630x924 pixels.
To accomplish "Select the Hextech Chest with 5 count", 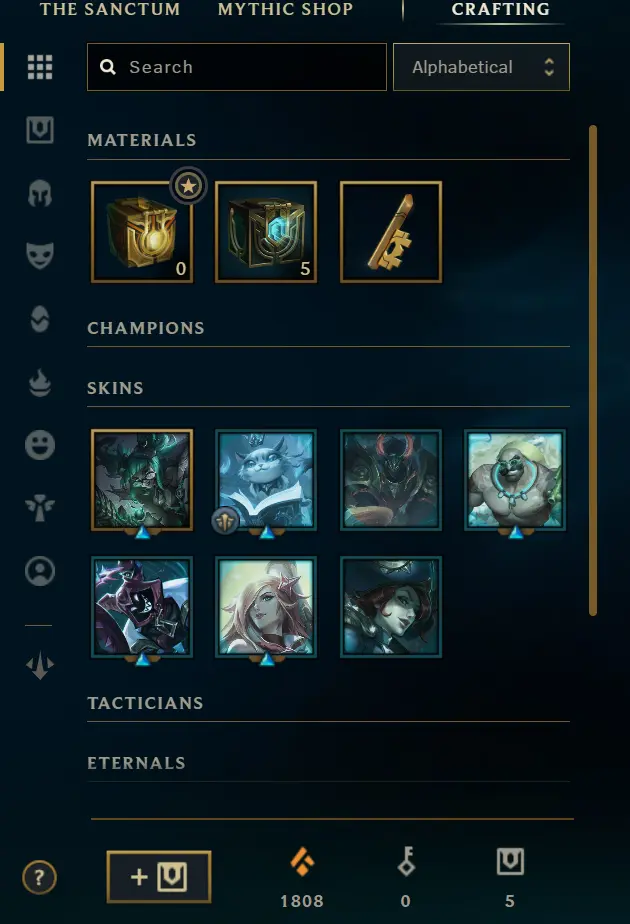I will [x=266, y=232].
